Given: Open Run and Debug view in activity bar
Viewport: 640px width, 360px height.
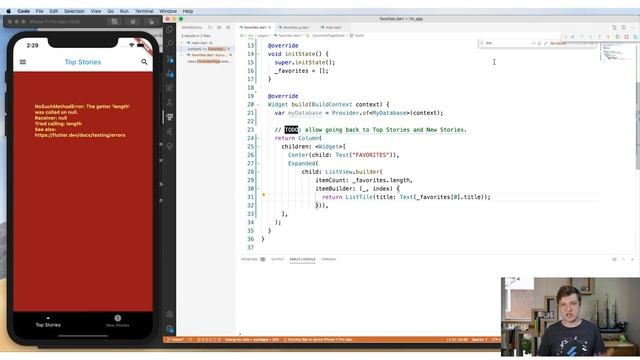Looking at the screenshot, I should [x=169, y=74].
